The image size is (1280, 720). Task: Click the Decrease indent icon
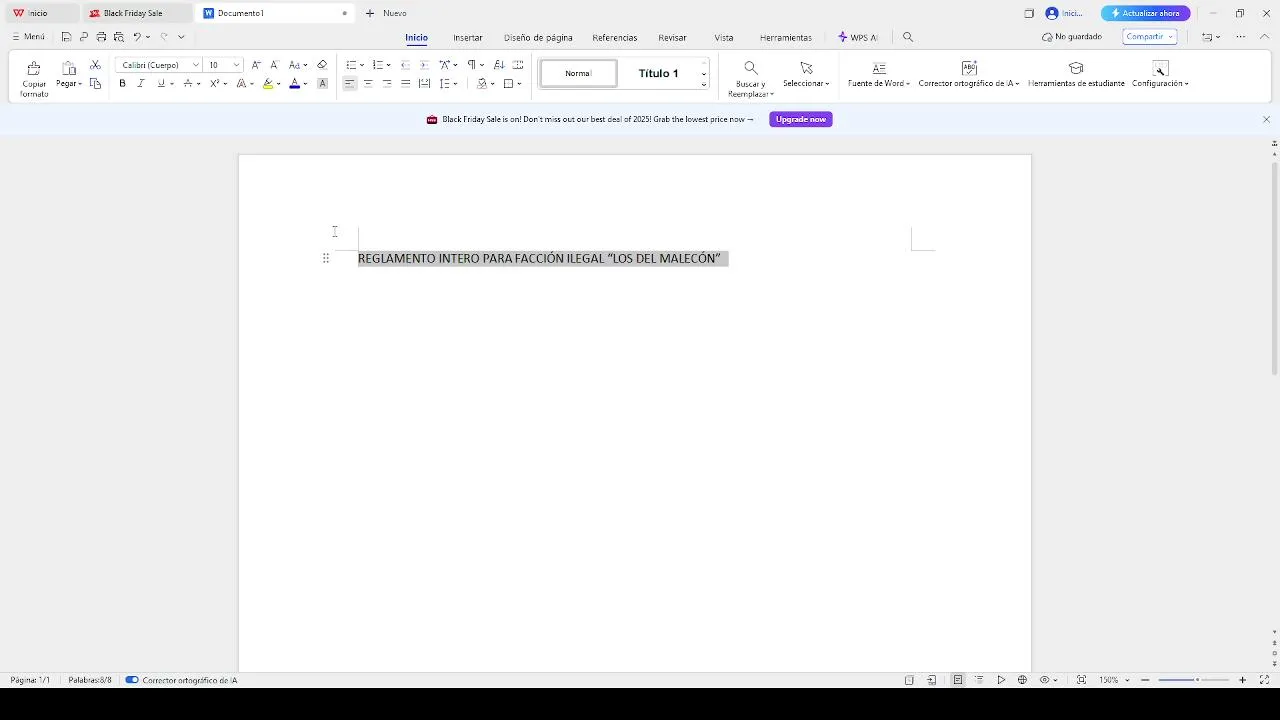pos(405,65)
